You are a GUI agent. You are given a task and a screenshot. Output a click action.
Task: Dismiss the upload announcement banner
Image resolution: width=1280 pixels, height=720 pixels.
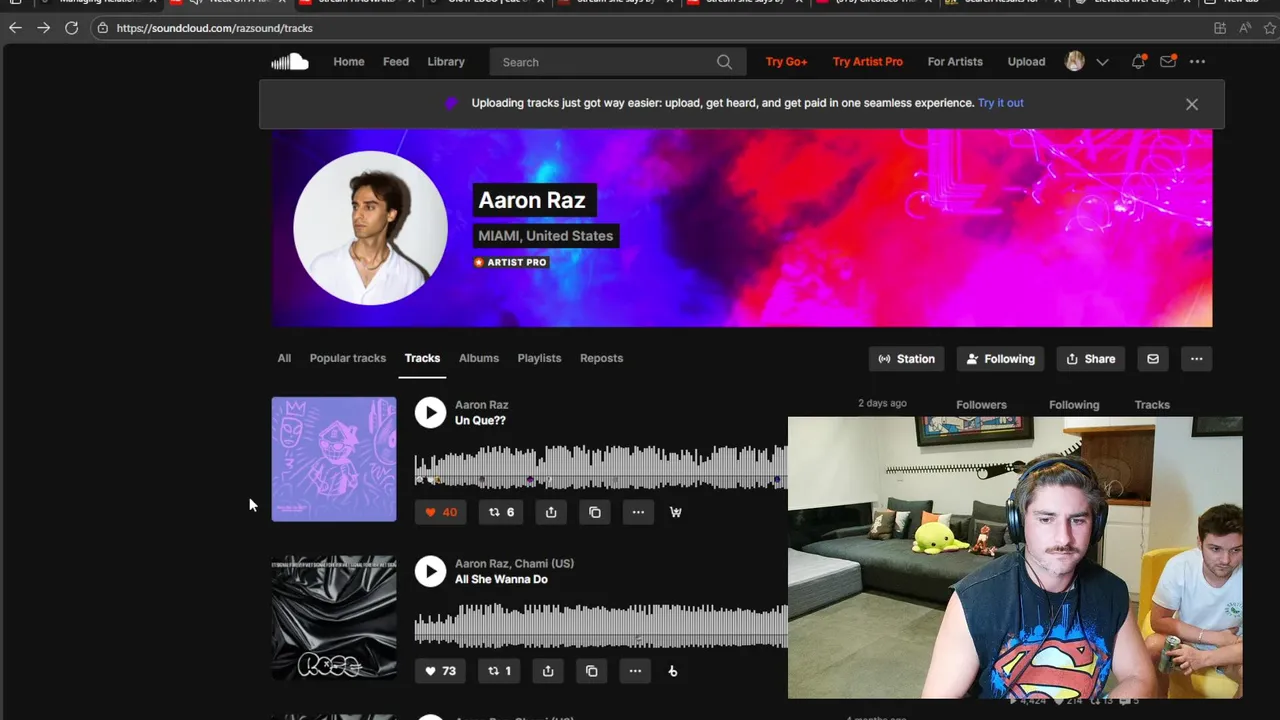coord(1192,104)
